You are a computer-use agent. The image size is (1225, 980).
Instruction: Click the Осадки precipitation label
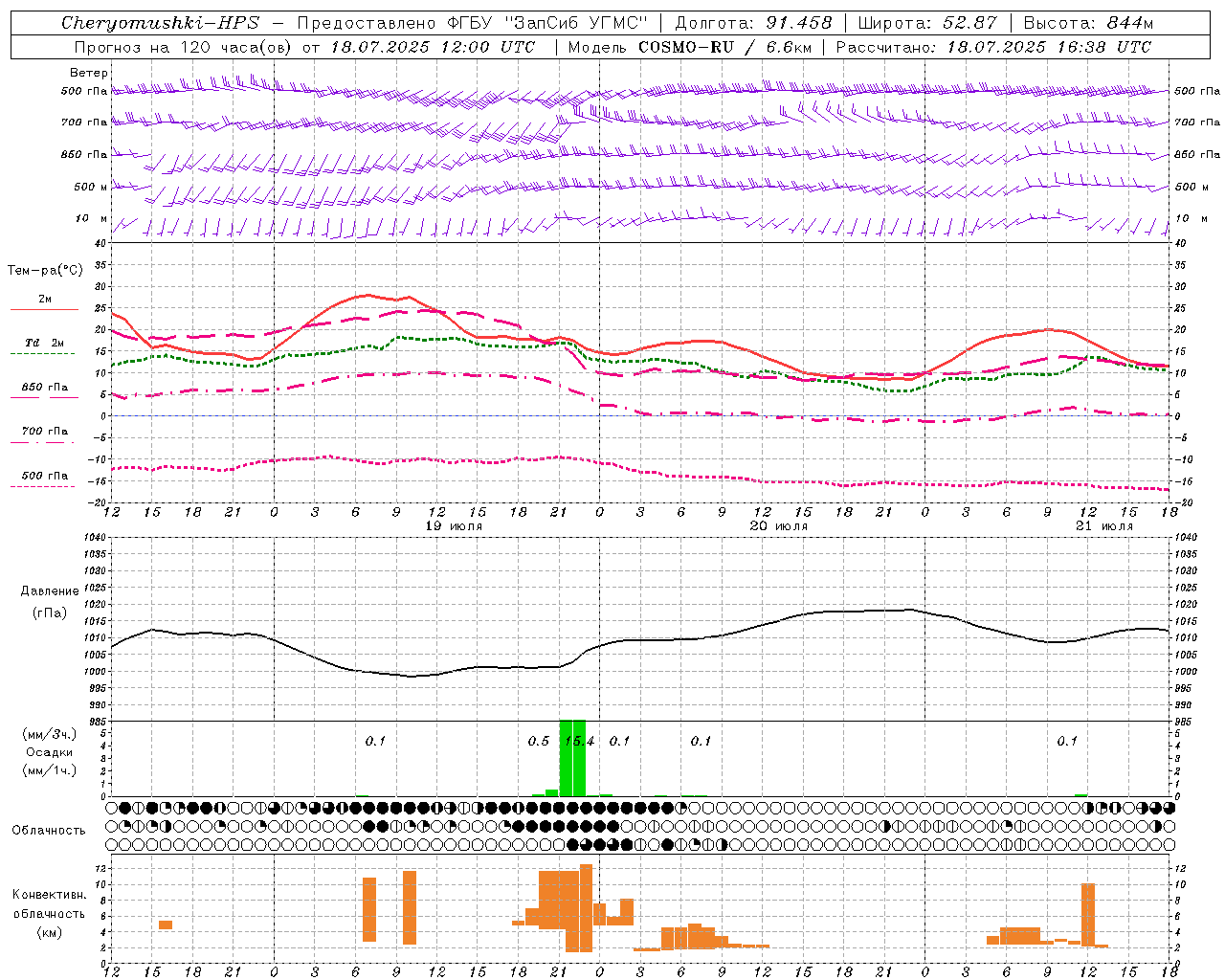(x=49, y=753)
